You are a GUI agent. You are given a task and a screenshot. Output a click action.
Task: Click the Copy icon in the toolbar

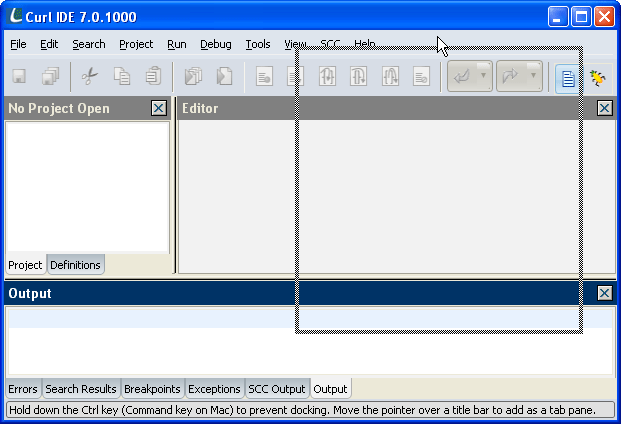tap(121, 77)
